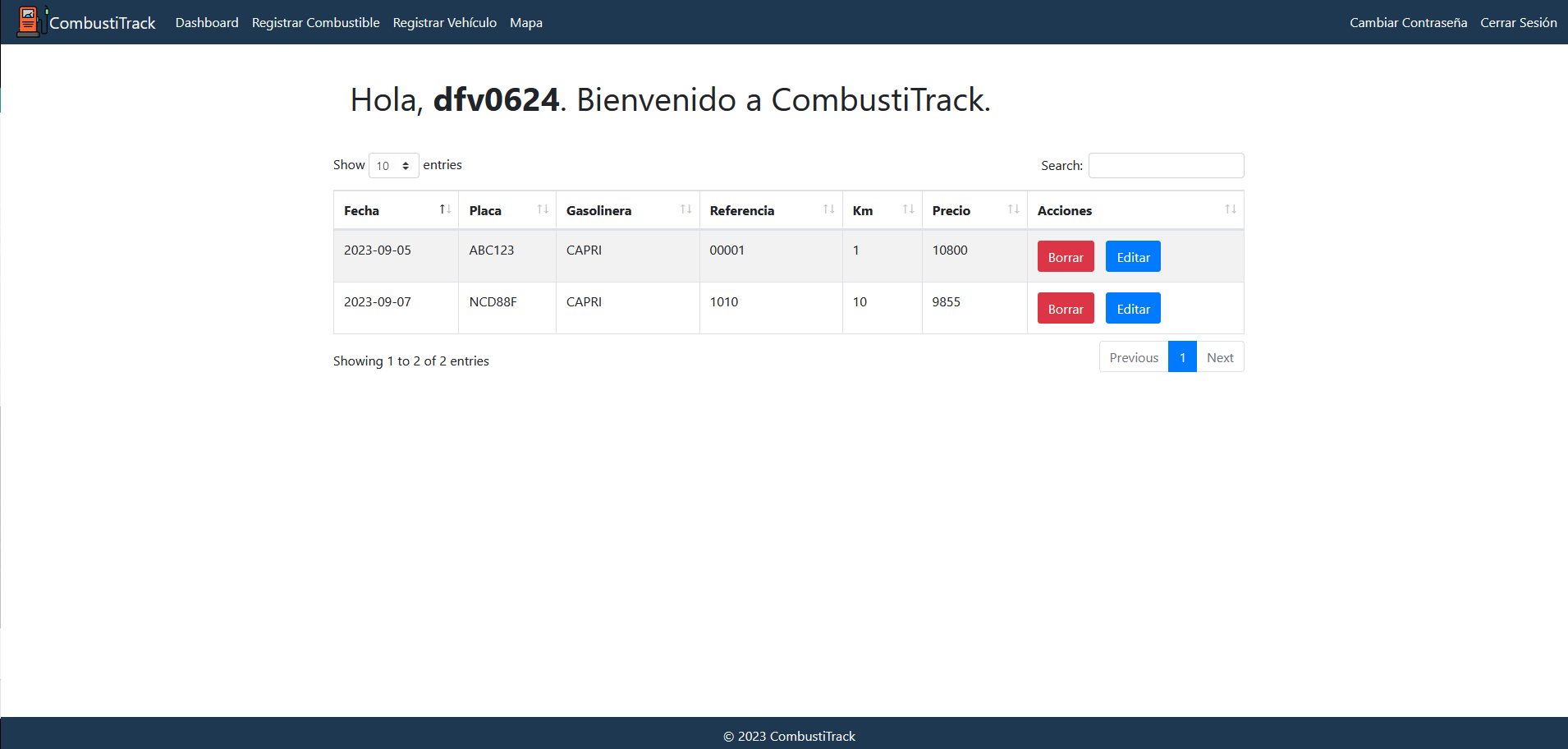Sort by Gasolinera column sort icon
The height and width of the screenshot is (749, 1568).
click(x=685, y=209)
